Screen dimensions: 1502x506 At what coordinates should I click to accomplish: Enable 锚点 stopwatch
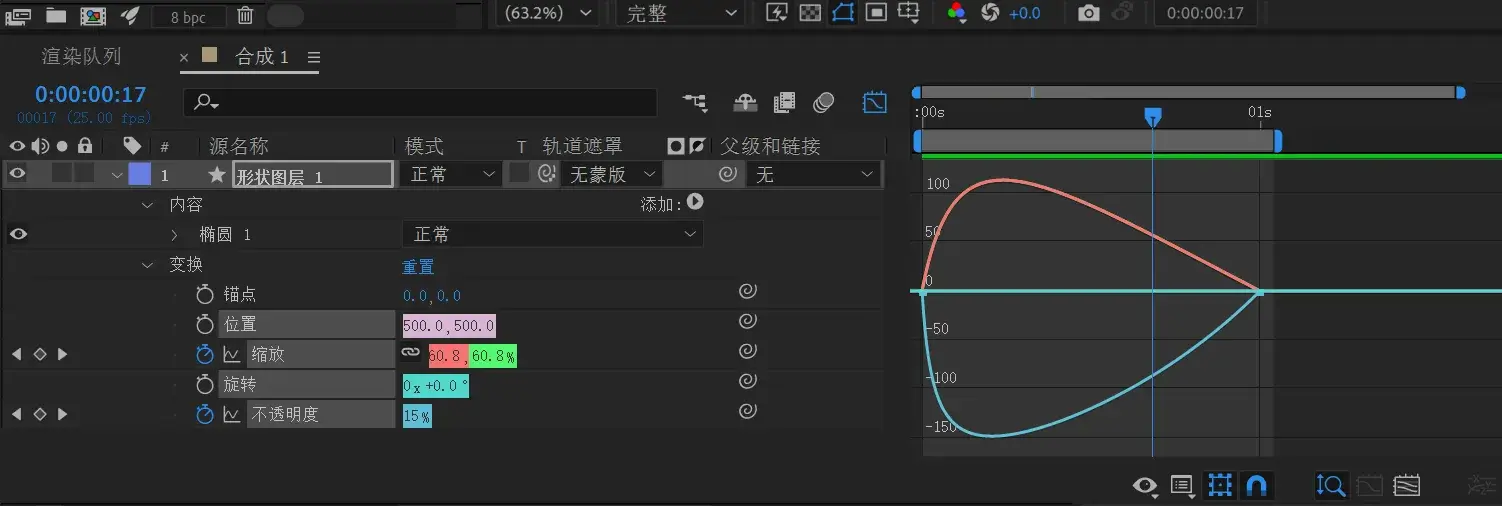click(x=205, y=294)
